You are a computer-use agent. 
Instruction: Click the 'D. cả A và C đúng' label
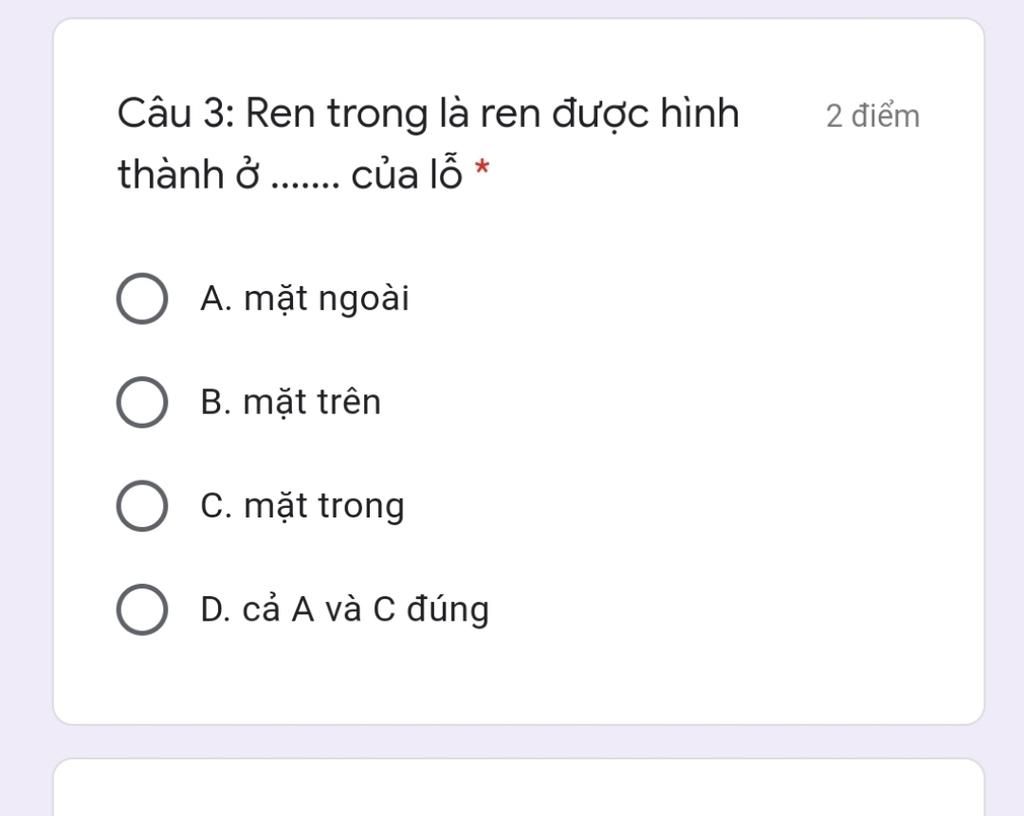point(345,609)
